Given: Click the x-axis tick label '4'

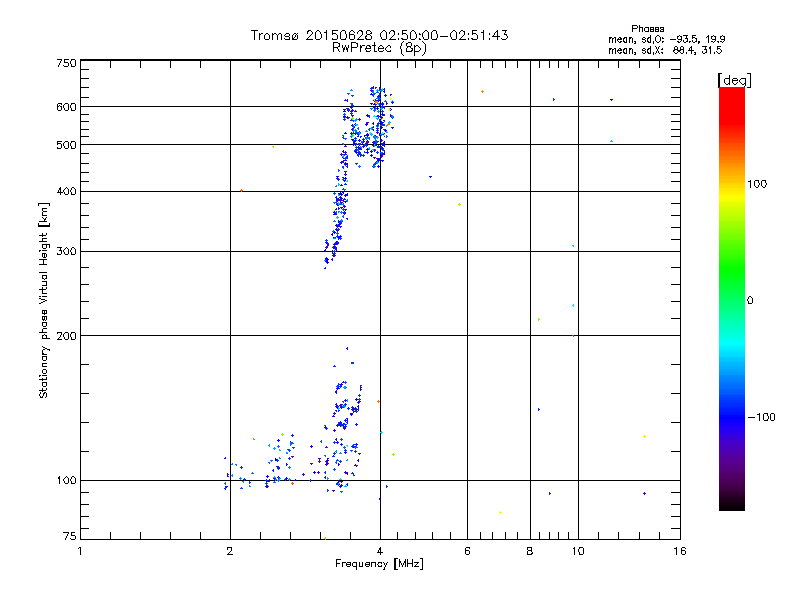Looking at the screenshot, I should (x=380, y=551).
